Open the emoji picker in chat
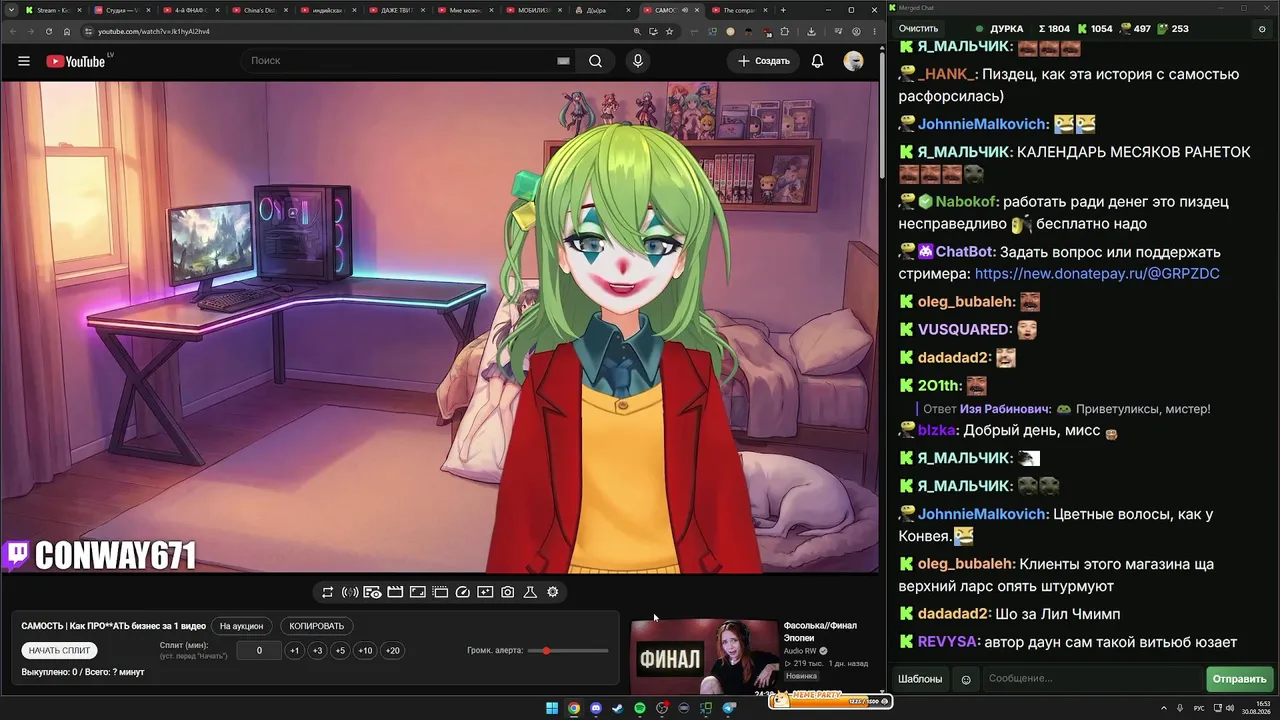This screenshot has height=720, width=1280. 966,679
